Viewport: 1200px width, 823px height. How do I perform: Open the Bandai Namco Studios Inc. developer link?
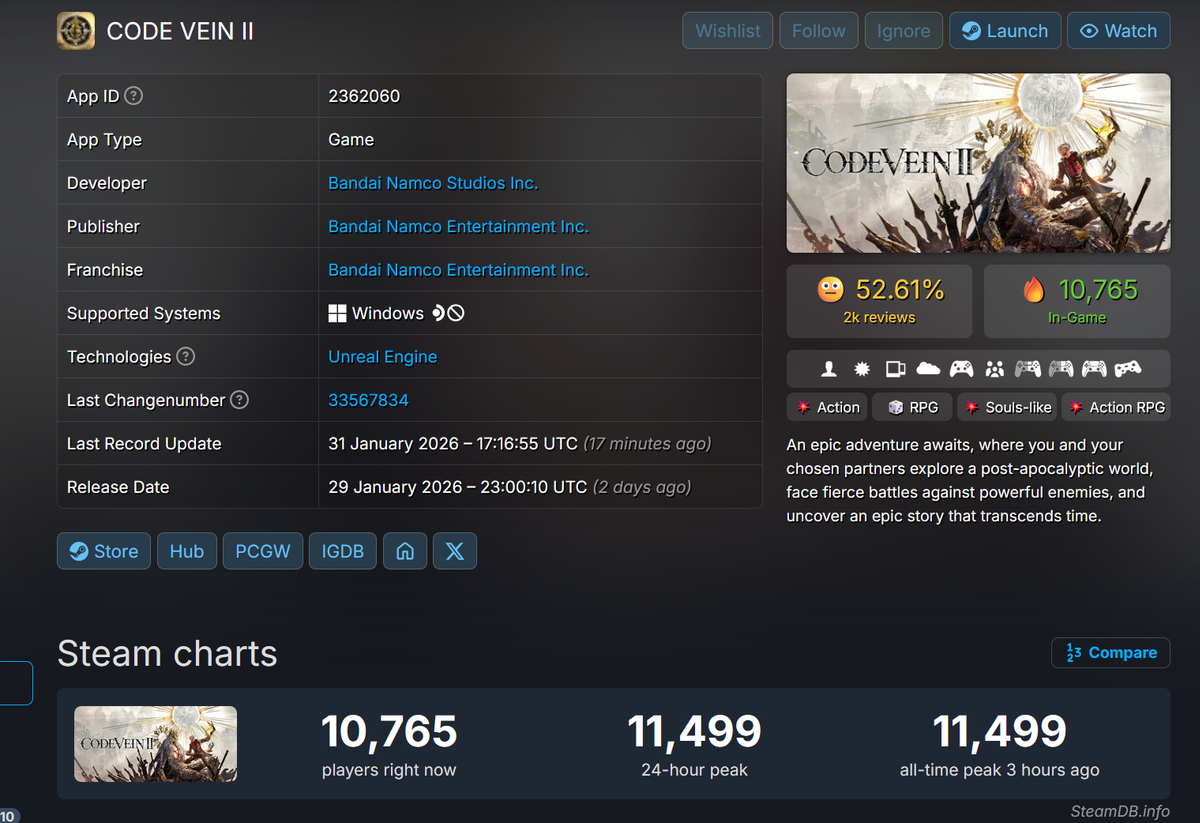pyautogui.click(x=433, y=183)
